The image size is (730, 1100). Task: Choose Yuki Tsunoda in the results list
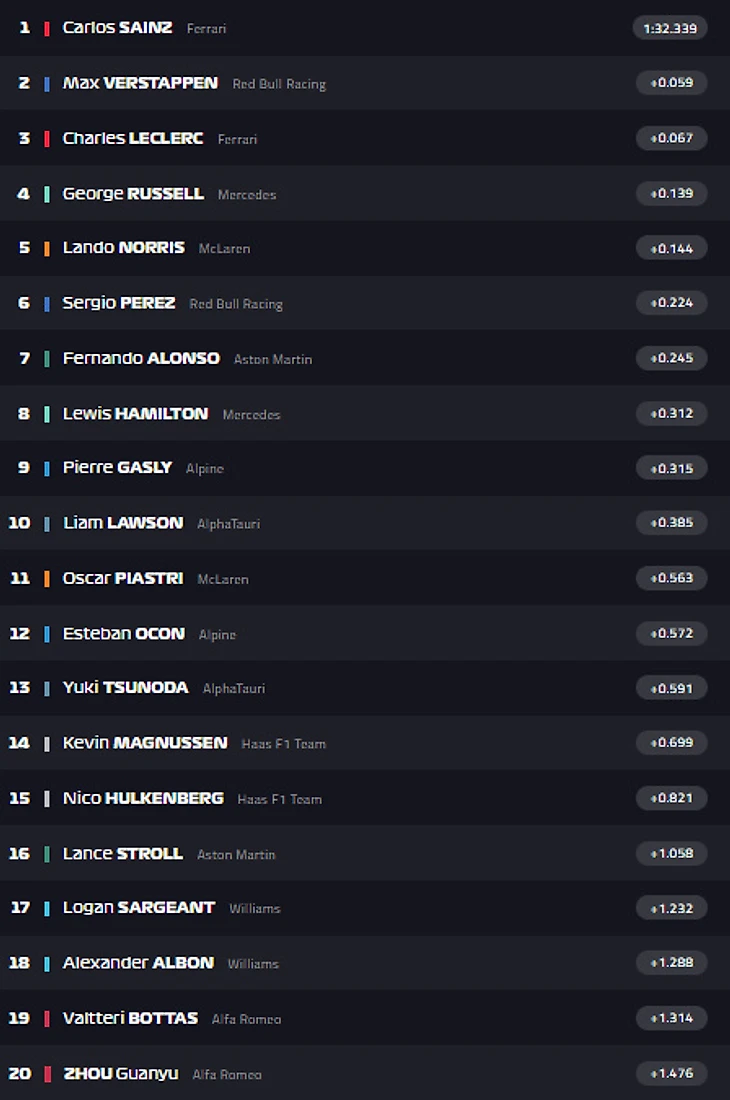tap(125, 688)
